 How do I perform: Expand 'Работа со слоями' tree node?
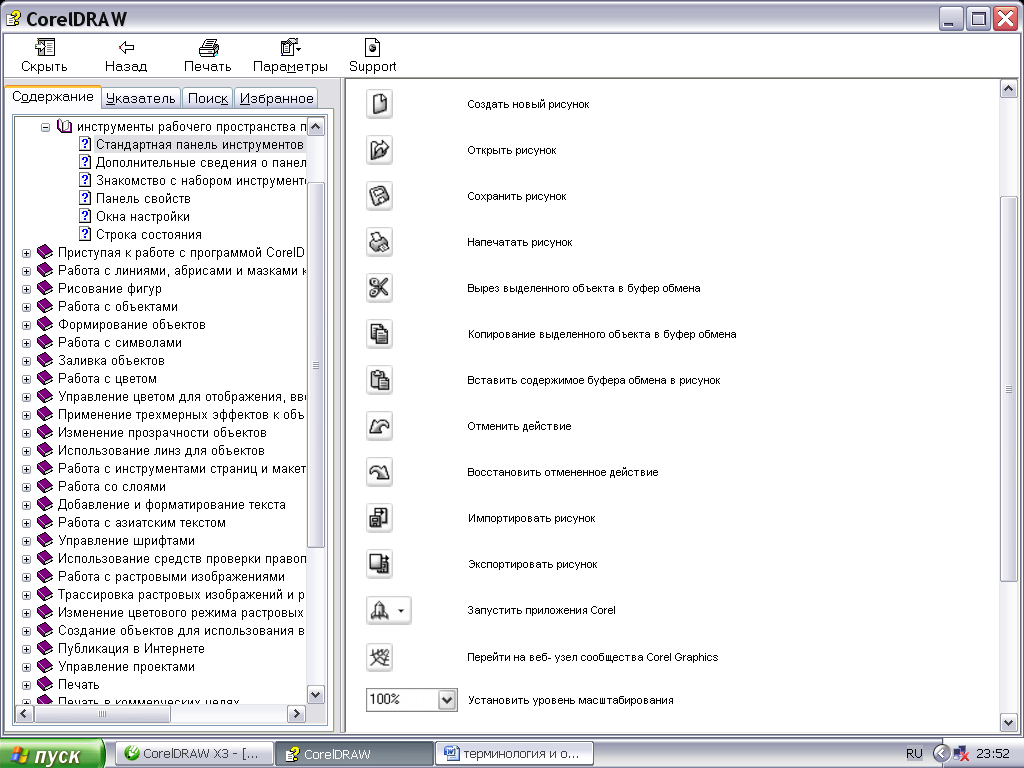[26, 487]
